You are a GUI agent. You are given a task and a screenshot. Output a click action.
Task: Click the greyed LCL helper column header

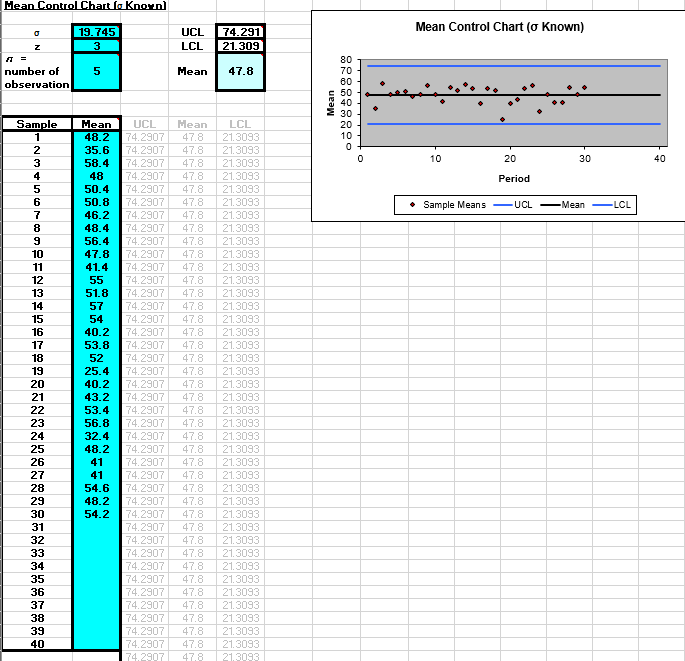[x=240, y=124]
